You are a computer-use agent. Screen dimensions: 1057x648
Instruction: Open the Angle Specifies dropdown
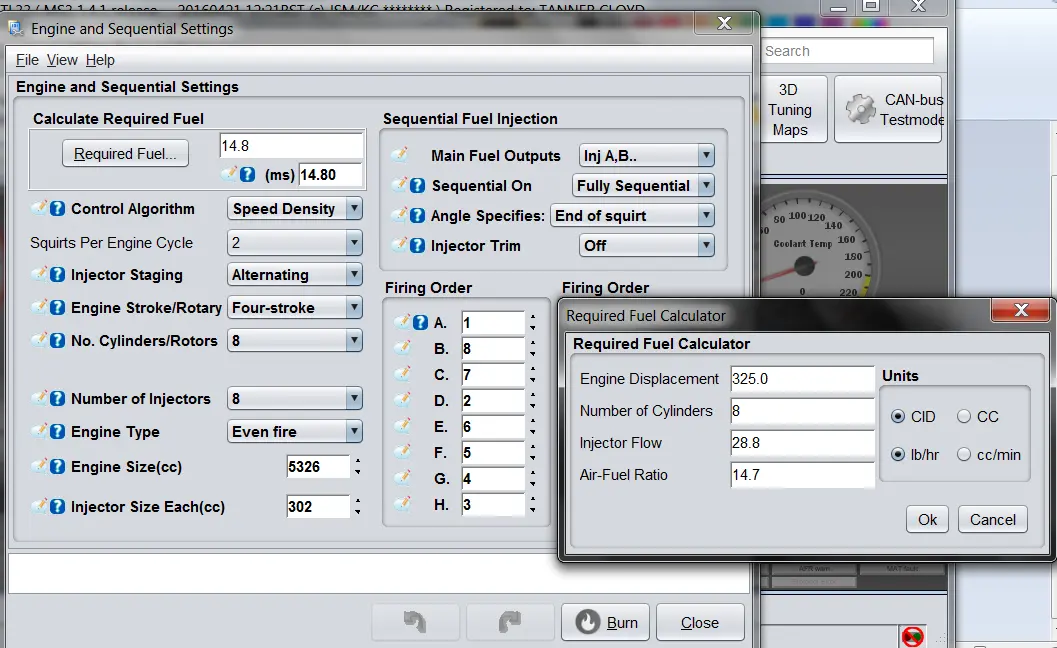click(x=632, y=216)
